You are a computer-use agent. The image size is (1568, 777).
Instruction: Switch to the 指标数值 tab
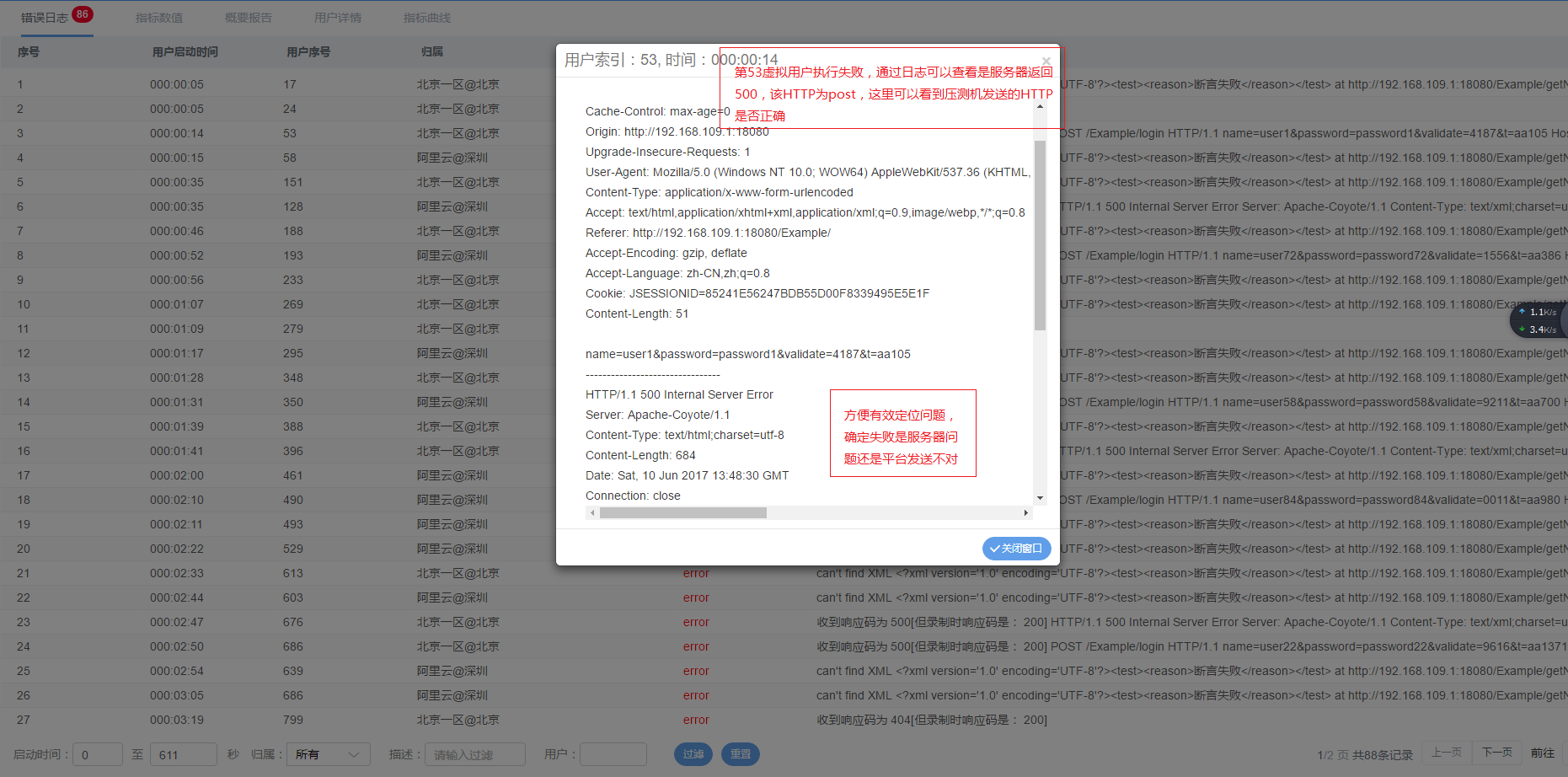pos(159,18)
